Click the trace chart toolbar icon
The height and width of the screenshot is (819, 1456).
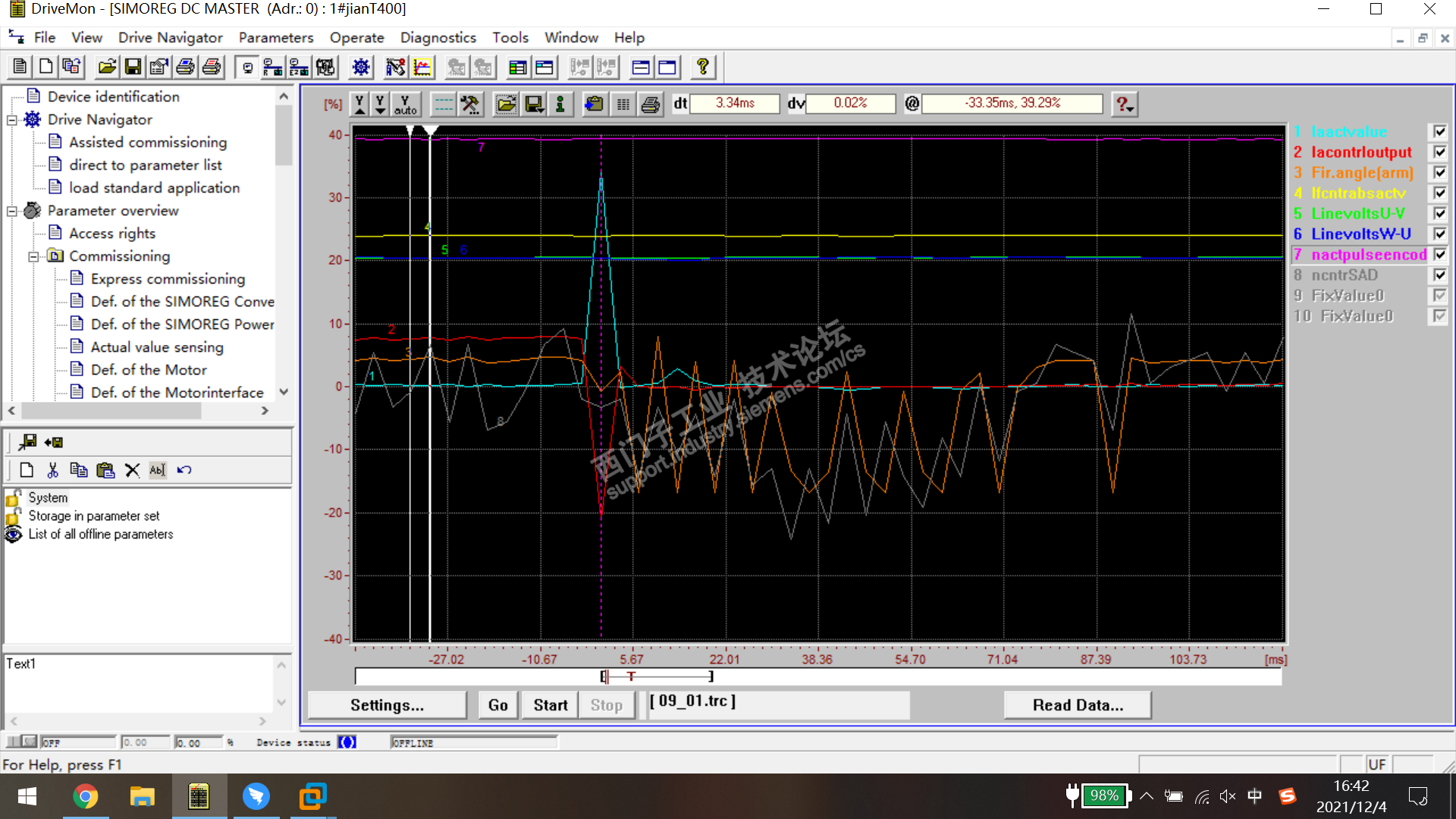422,67
